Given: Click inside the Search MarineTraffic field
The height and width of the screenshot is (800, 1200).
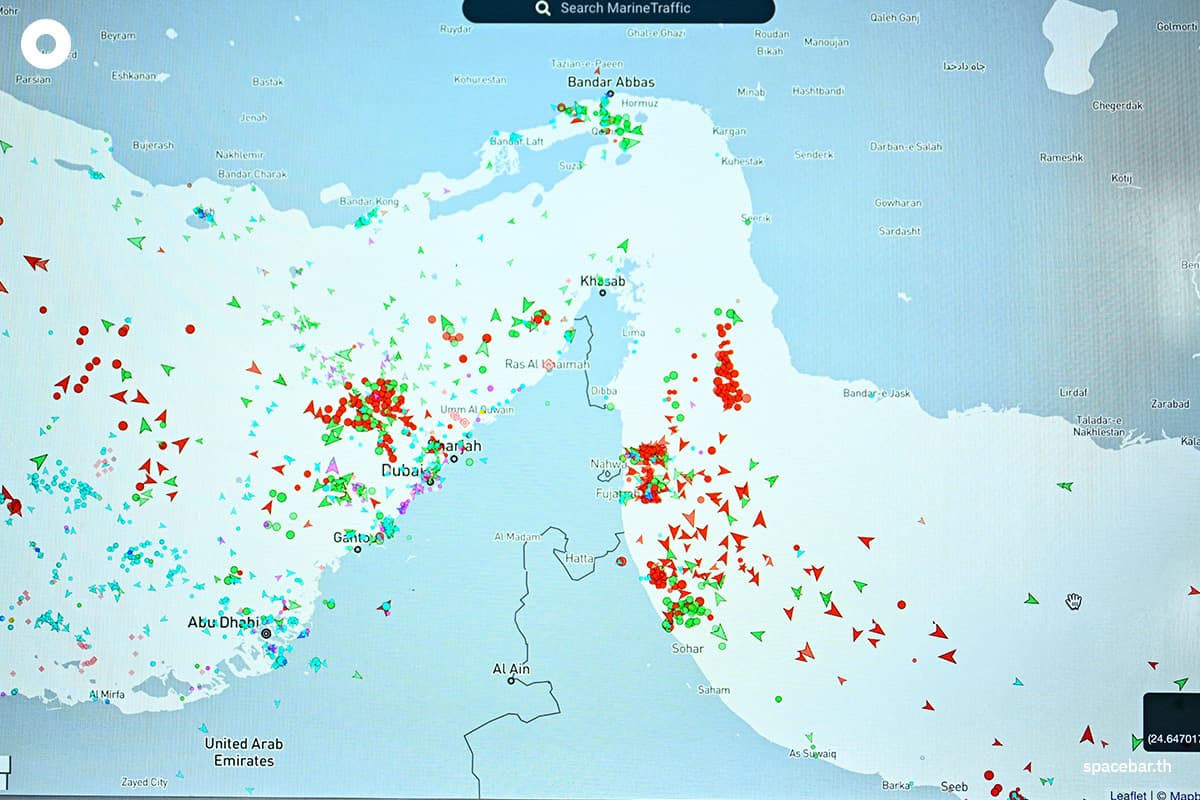Looking at the screenshot, I should 620,8.
